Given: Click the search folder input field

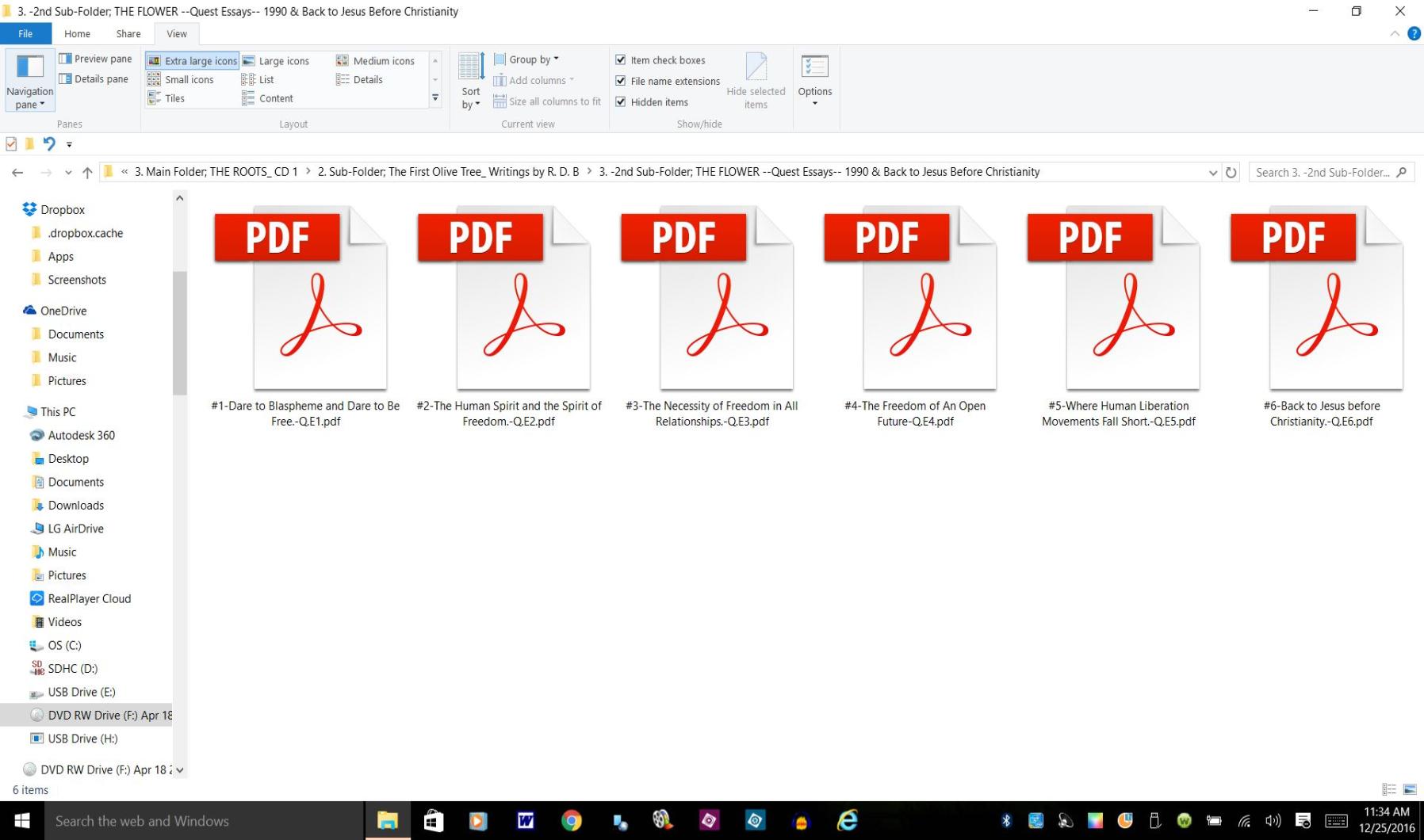Looking at the screenshot, I should [x=1320, y=173].
